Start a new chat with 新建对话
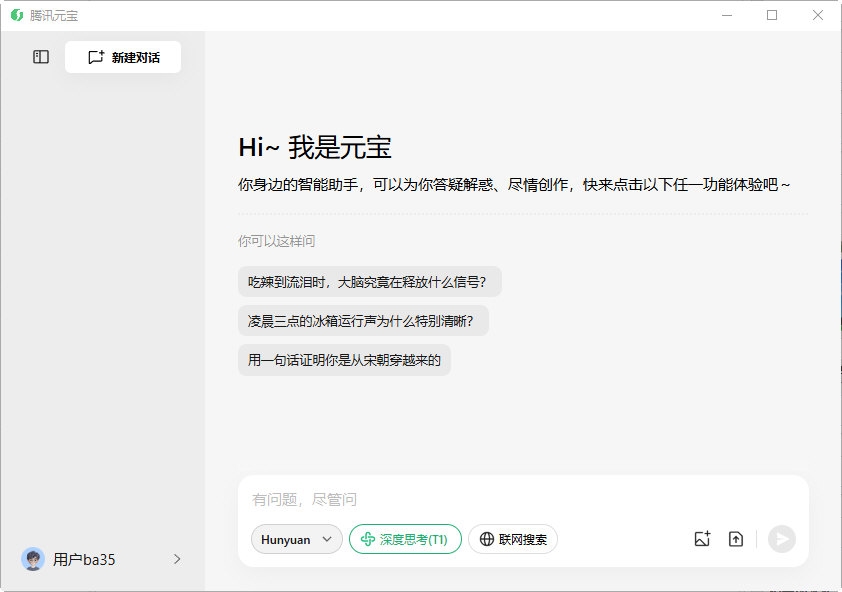The height and width of the screenshot is (592, 842). (123, 57)
